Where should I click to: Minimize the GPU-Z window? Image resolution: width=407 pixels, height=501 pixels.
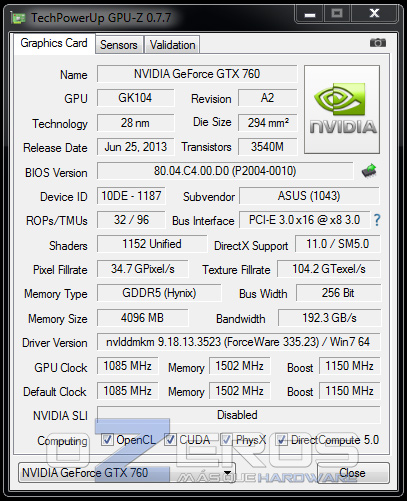(x=310, y=14)
